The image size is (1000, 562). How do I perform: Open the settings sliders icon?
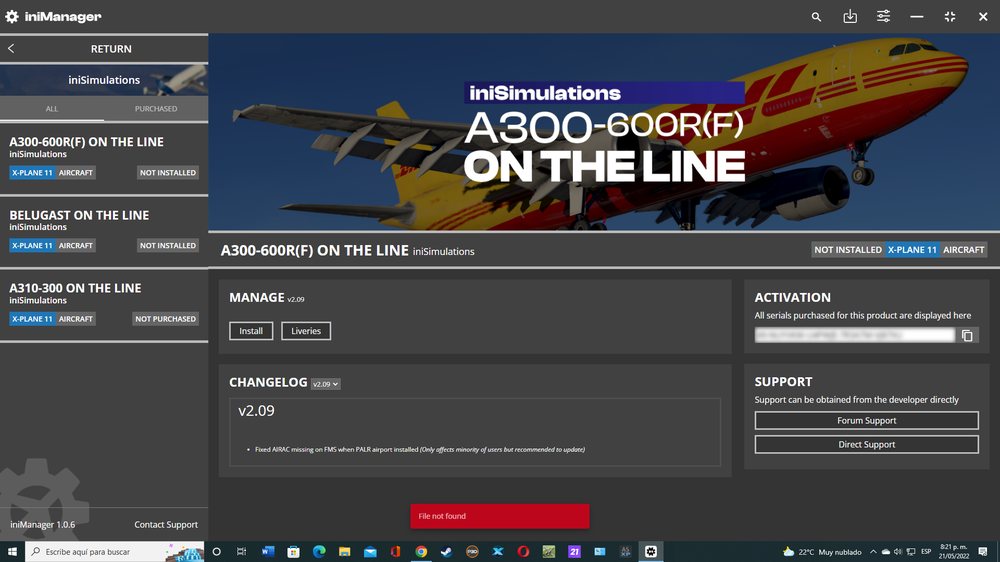(884, 17)
